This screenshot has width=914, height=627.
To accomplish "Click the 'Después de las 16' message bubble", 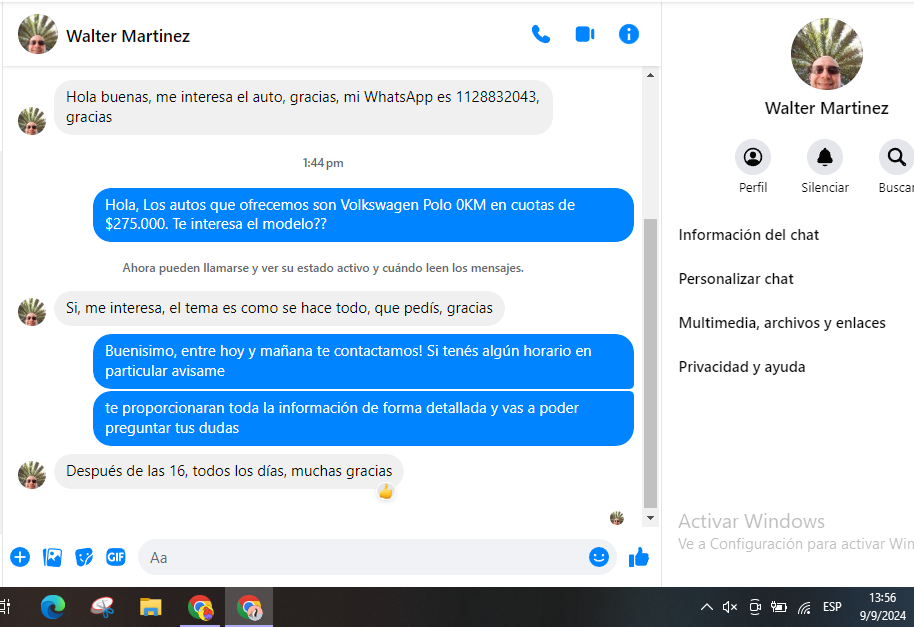I will pyautogui.click(x=228, y=471).
